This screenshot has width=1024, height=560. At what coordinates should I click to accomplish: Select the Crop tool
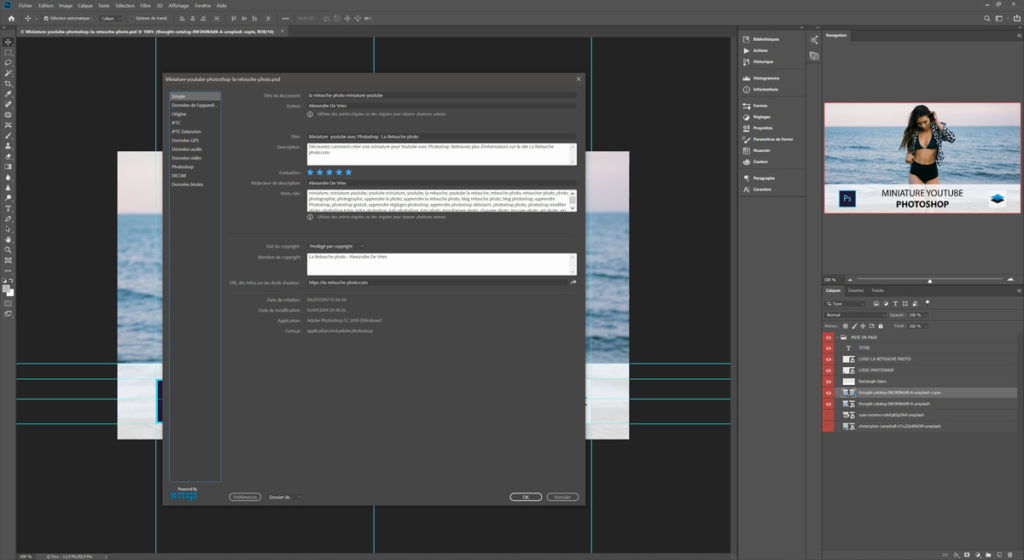click(x=8, y=84)
